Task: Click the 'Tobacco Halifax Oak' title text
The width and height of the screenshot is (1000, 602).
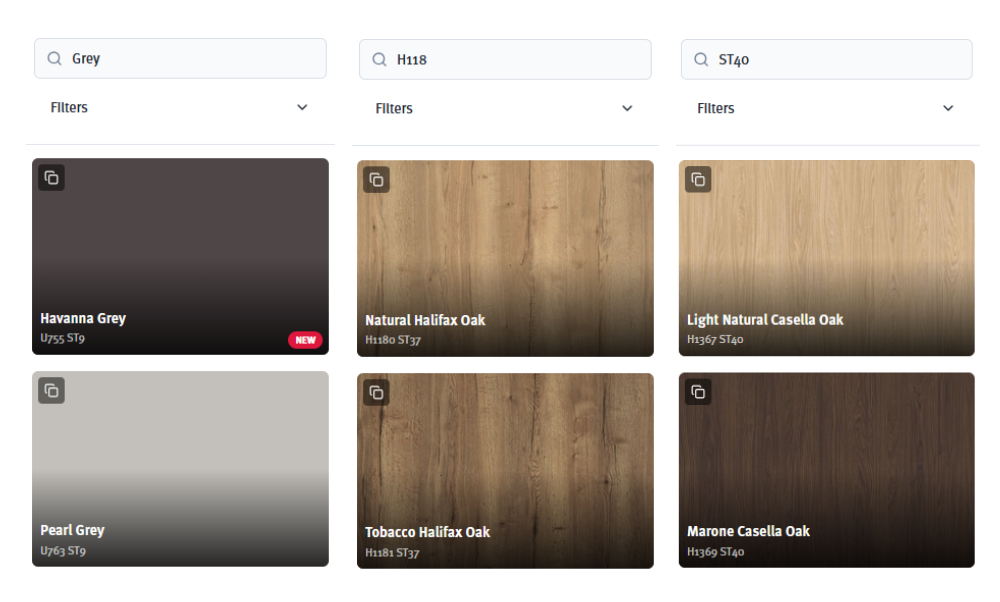Action: click(427, 532)
